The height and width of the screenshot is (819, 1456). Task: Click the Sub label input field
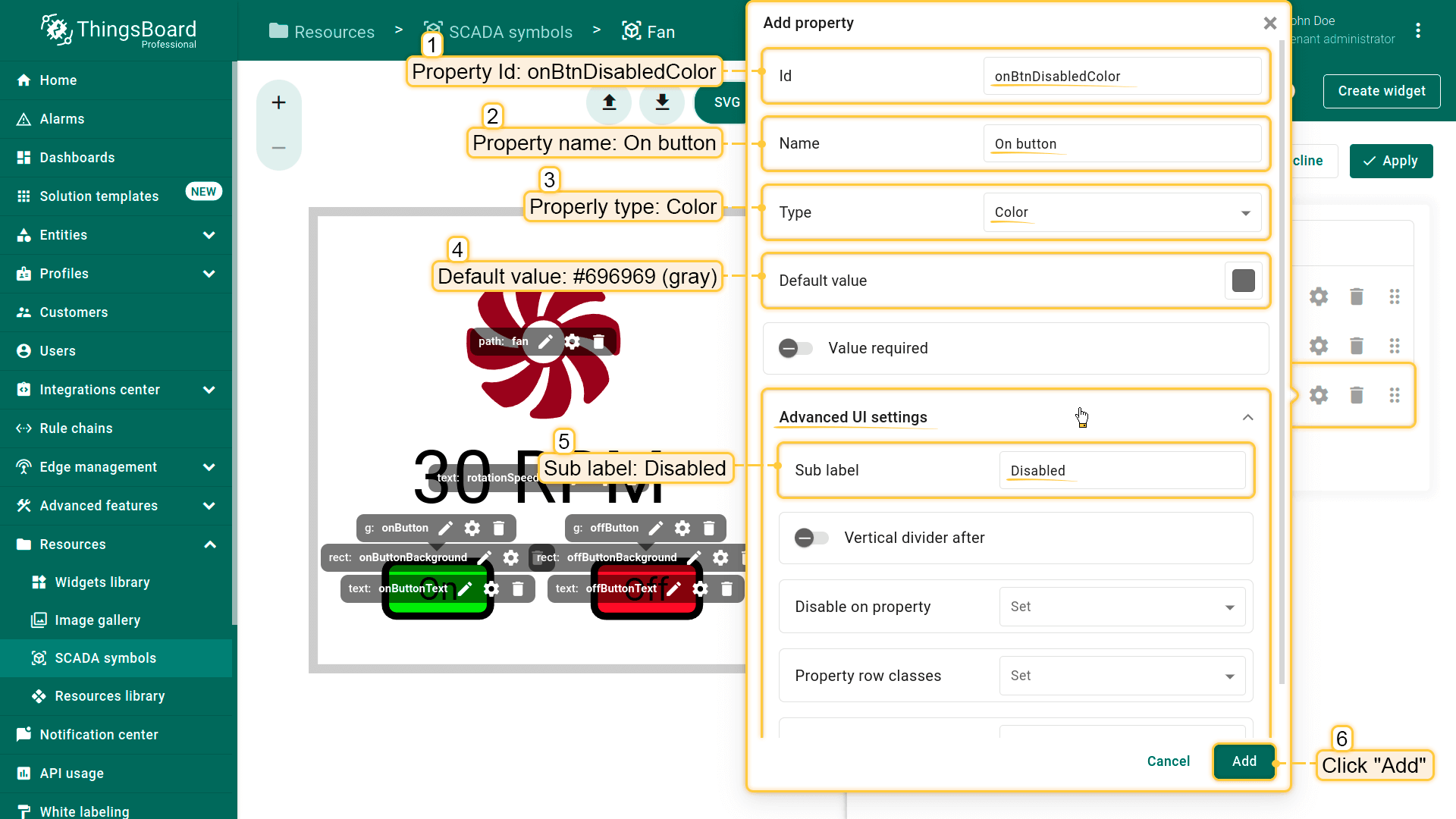[1122, 470]
